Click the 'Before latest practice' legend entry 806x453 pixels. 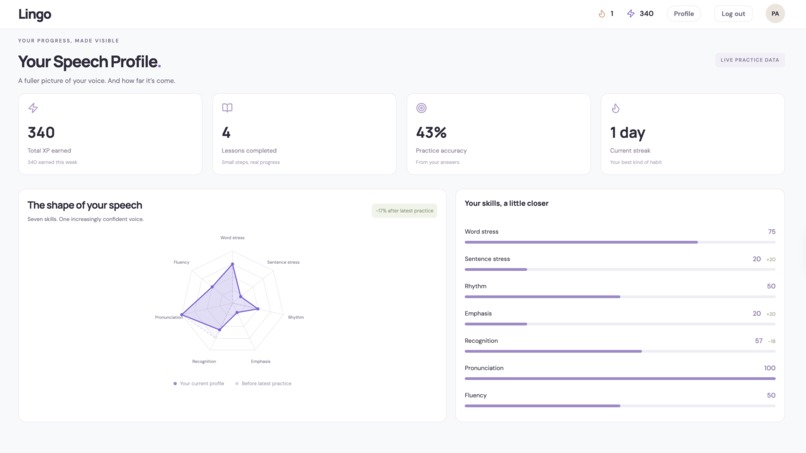pos(263,384)
